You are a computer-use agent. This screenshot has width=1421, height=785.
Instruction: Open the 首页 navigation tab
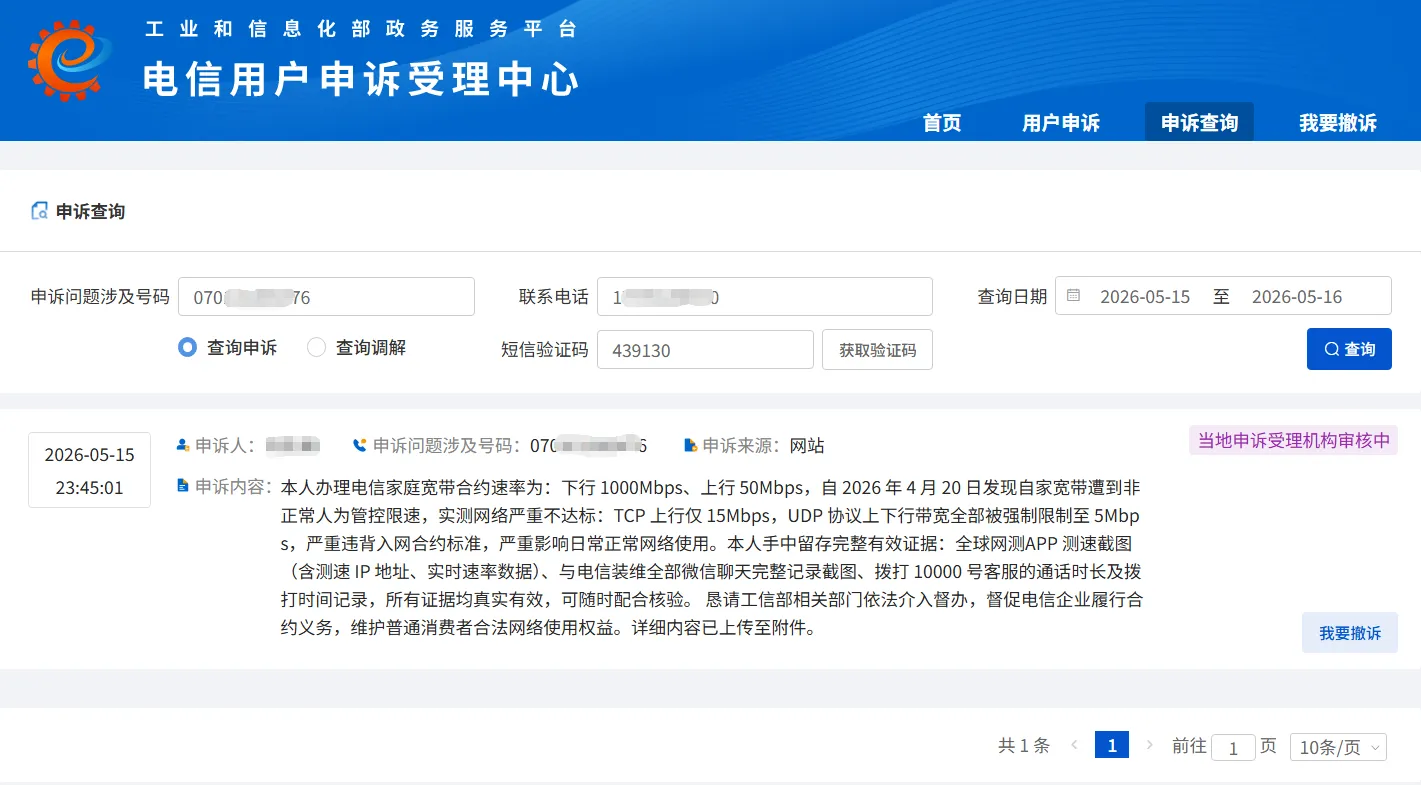tap(942, 123)
